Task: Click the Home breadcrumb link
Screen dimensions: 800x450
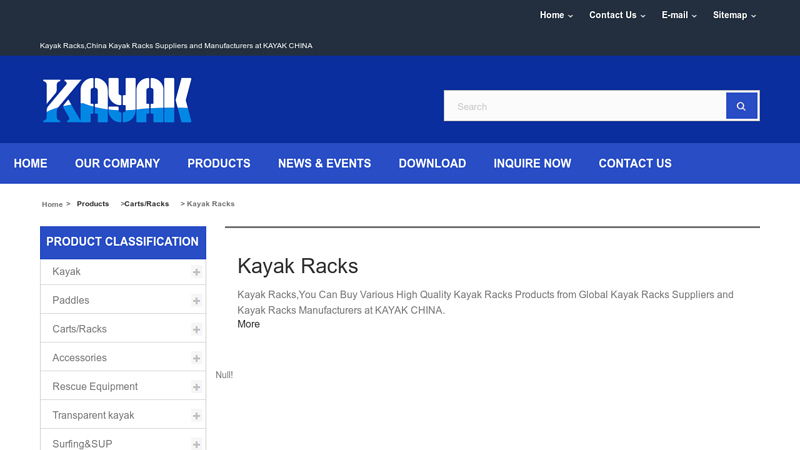Action: pos(52,204)
